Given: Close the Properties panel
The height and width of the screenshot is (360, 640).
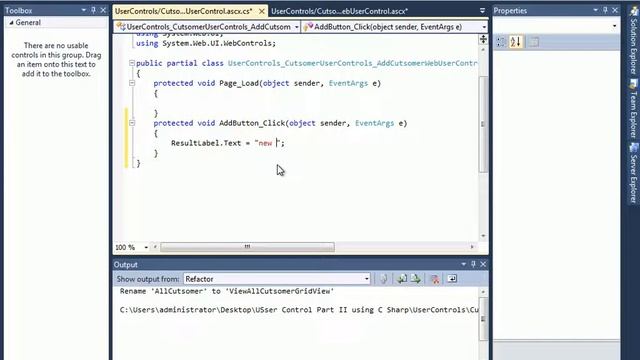Looking at the screenshot, I should click(615, 10).
